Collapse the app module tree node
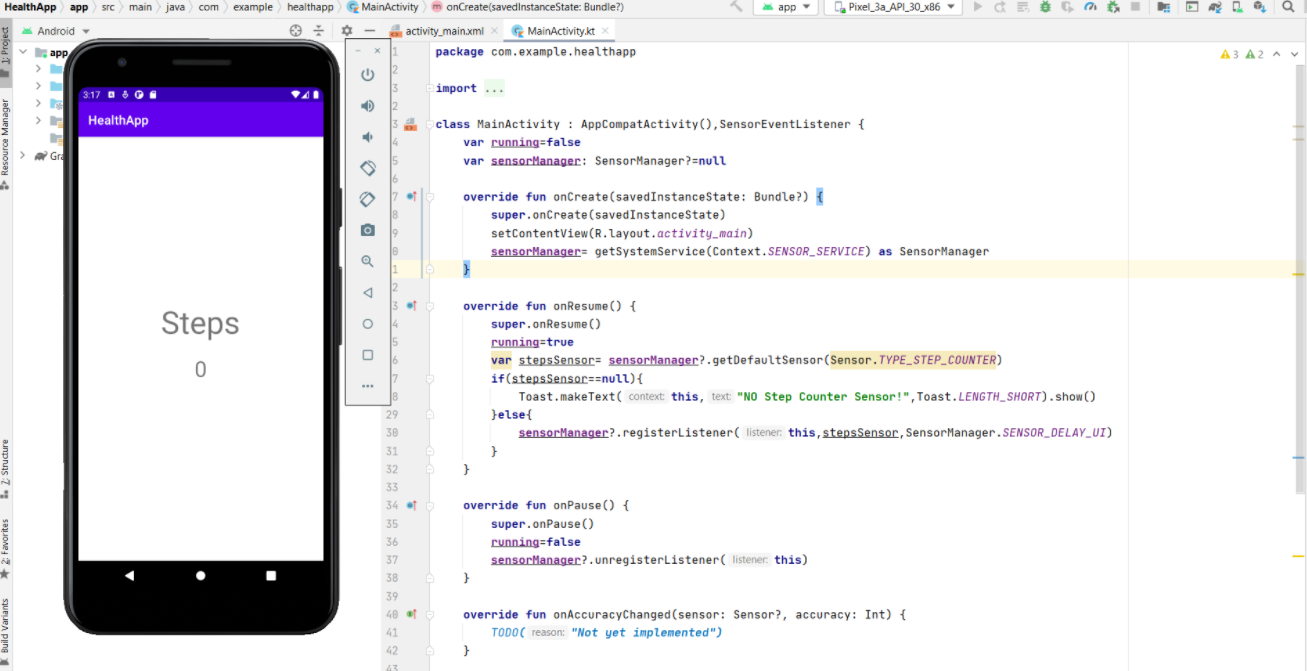 point(25,52)
